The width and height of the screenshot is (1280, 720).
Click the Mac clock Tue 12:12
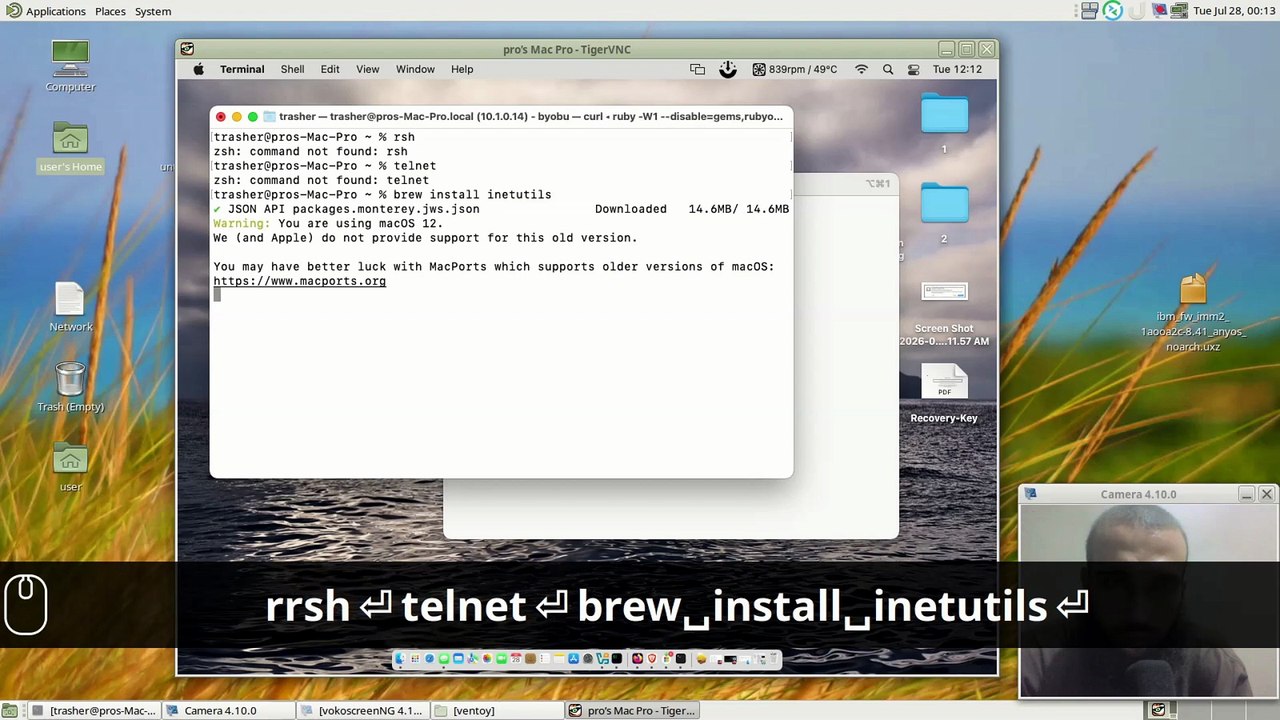(x=957, y=69)
